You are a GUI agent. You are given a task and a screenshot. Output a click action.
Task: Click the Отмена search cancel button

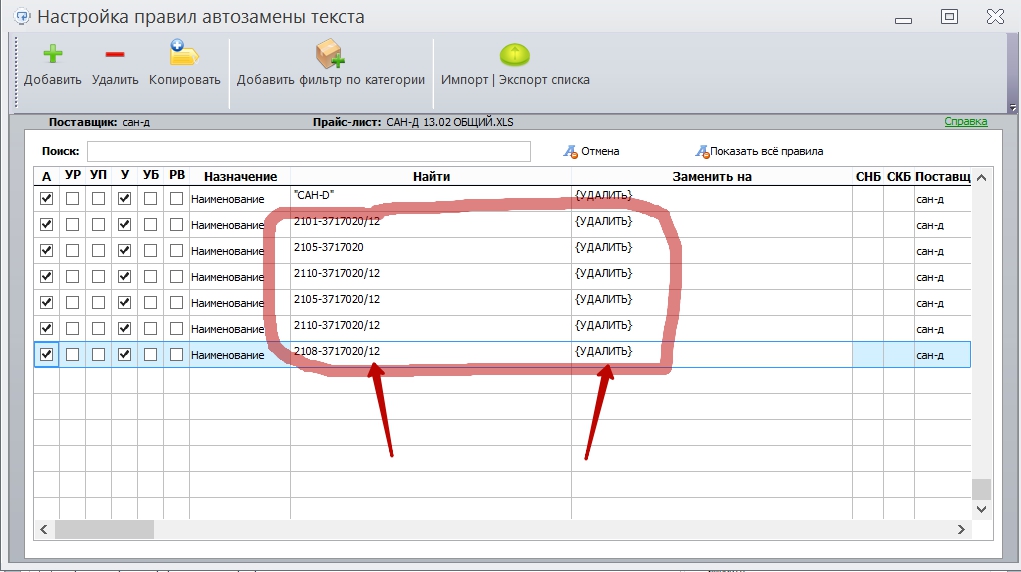[x=591, y=151]
